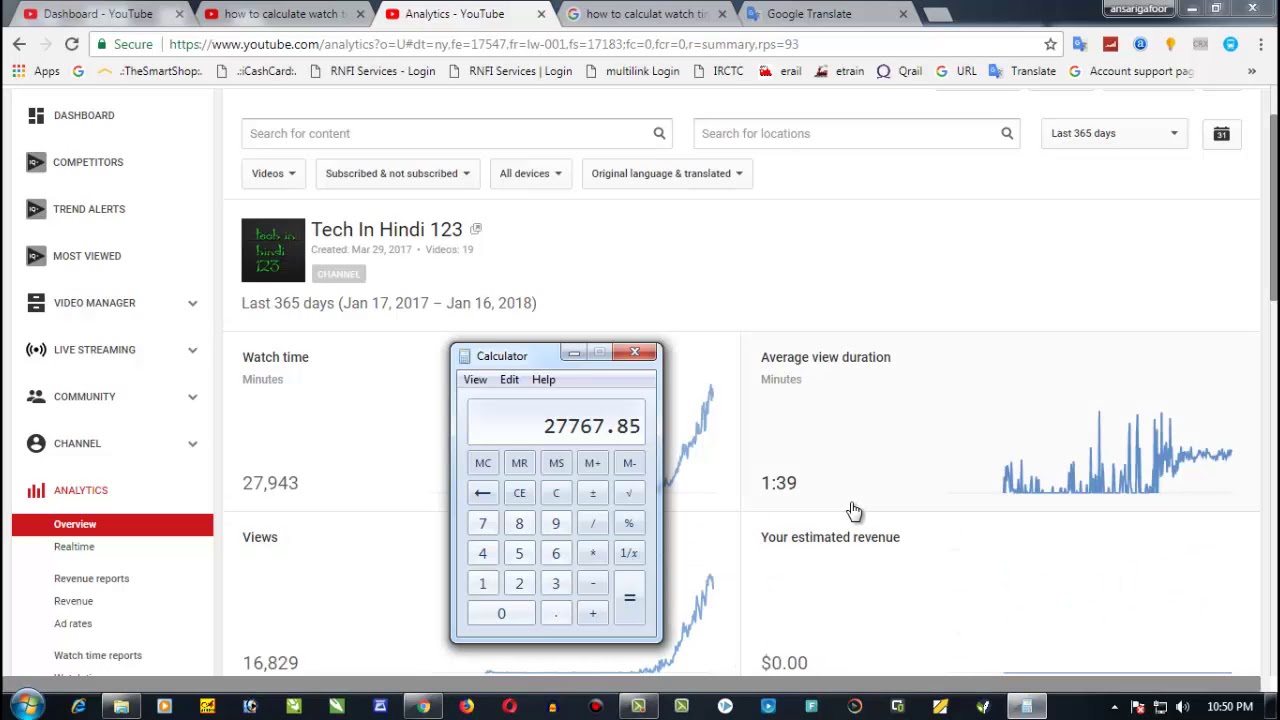Open the calculator Help menu
Screen dimensions: 1280x720
[x=543, y=379]
